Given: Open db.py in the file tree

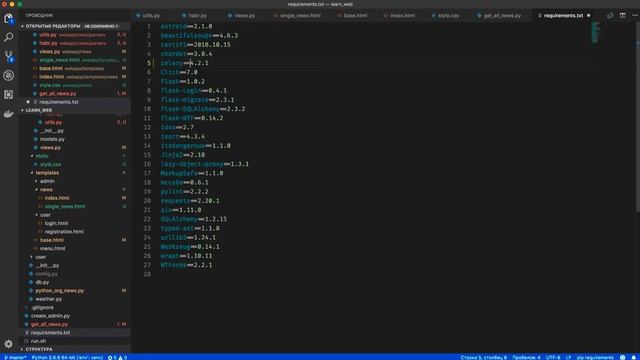Looking at the screenshot, I should [x=42, y=282].
